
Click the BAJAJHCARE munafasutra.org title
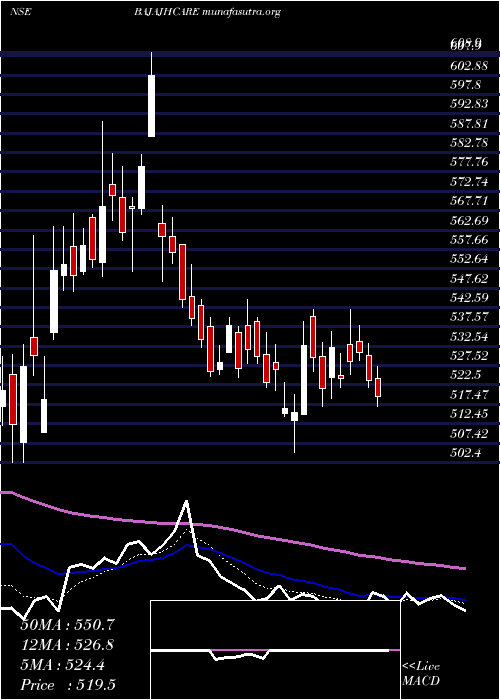tap(207, 12)
